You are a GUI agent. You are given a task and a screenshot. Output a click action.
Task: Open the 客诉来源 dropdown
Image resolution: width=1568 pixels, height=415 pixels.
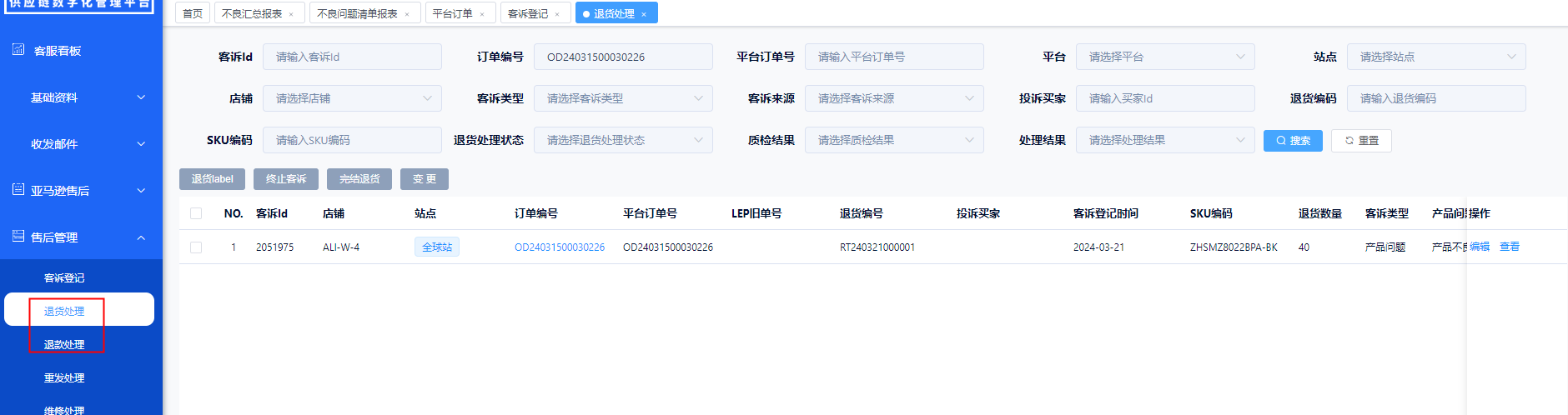894,98
